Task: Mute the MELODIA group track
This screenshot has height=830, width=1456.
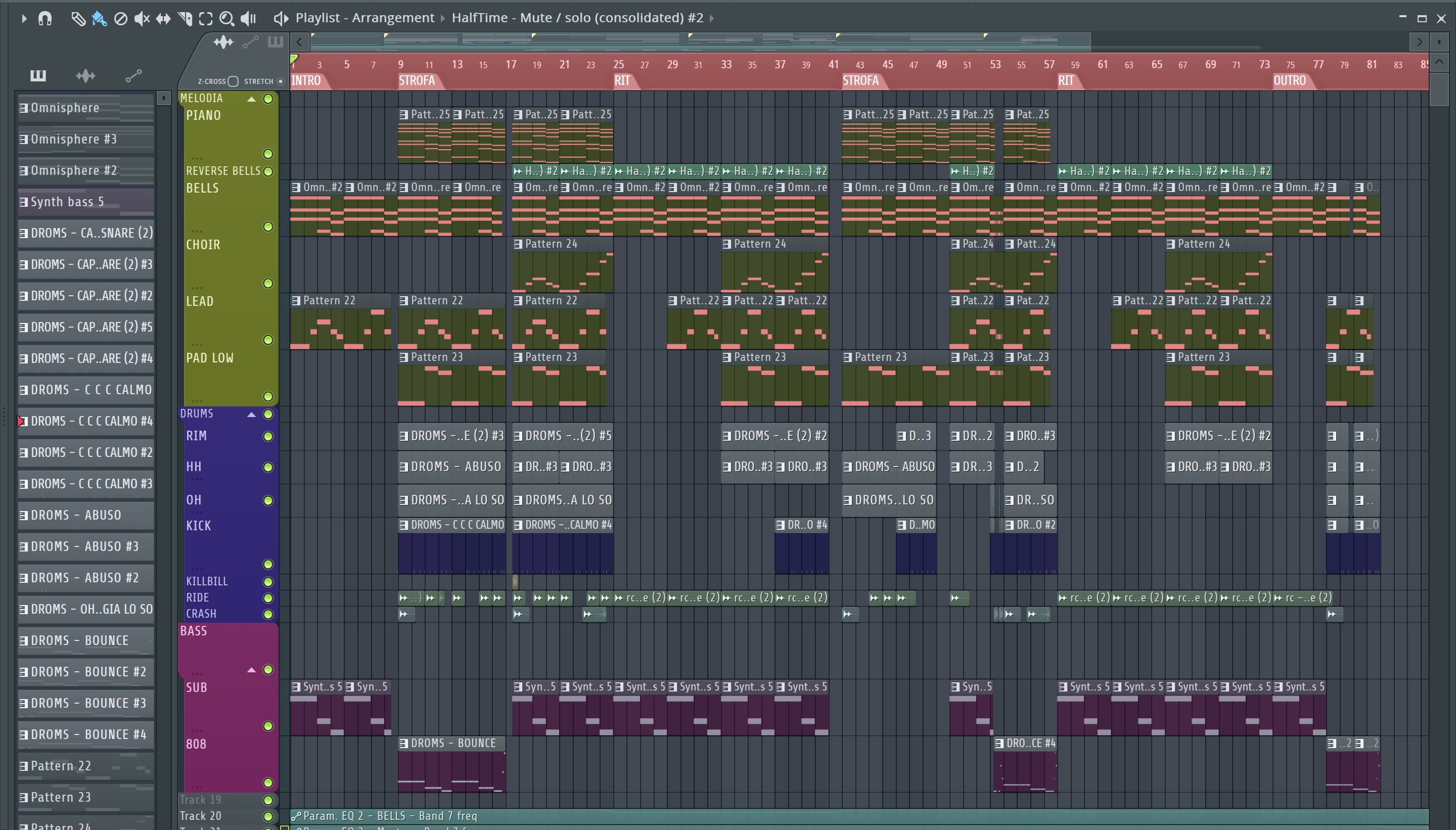Action: 268,99
